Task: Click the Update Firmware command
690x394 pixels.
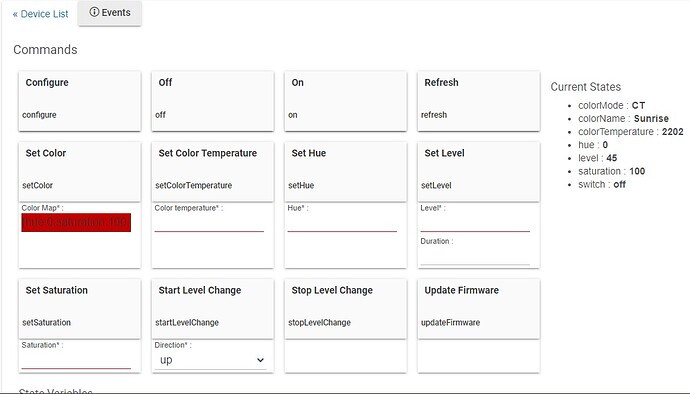Action: [478, 309]
